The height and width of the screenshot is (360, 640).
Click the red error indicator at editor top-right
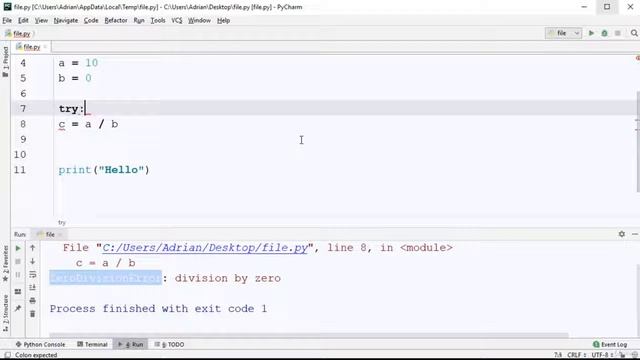point(638,58)
